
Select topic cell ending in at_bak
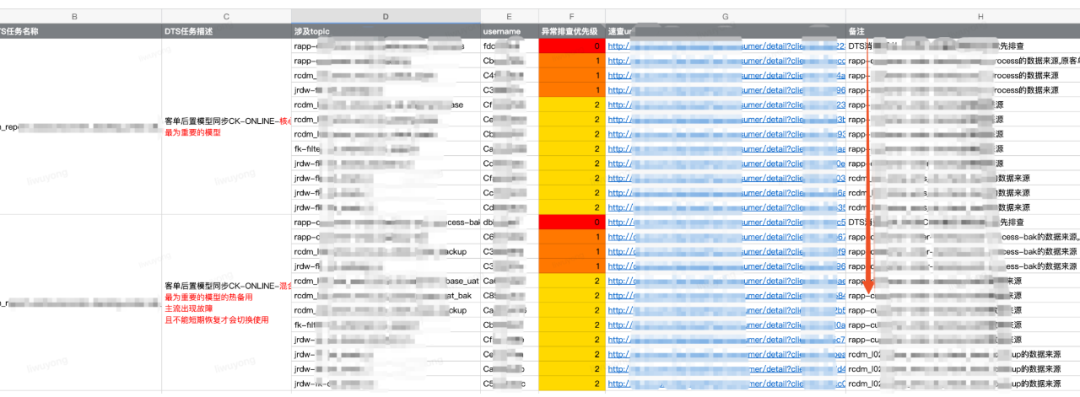pyautogui.click(x=386, y=295)
